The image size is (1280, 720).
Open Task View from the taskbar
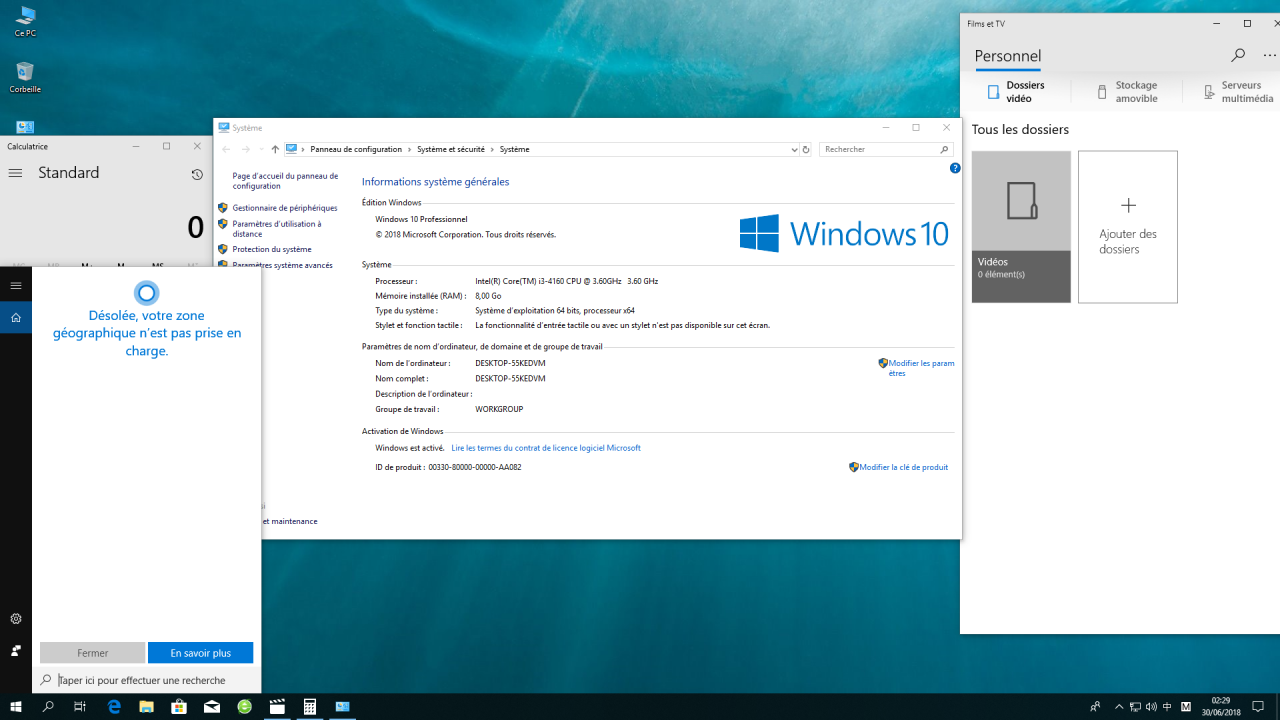(x=80, y=706)
